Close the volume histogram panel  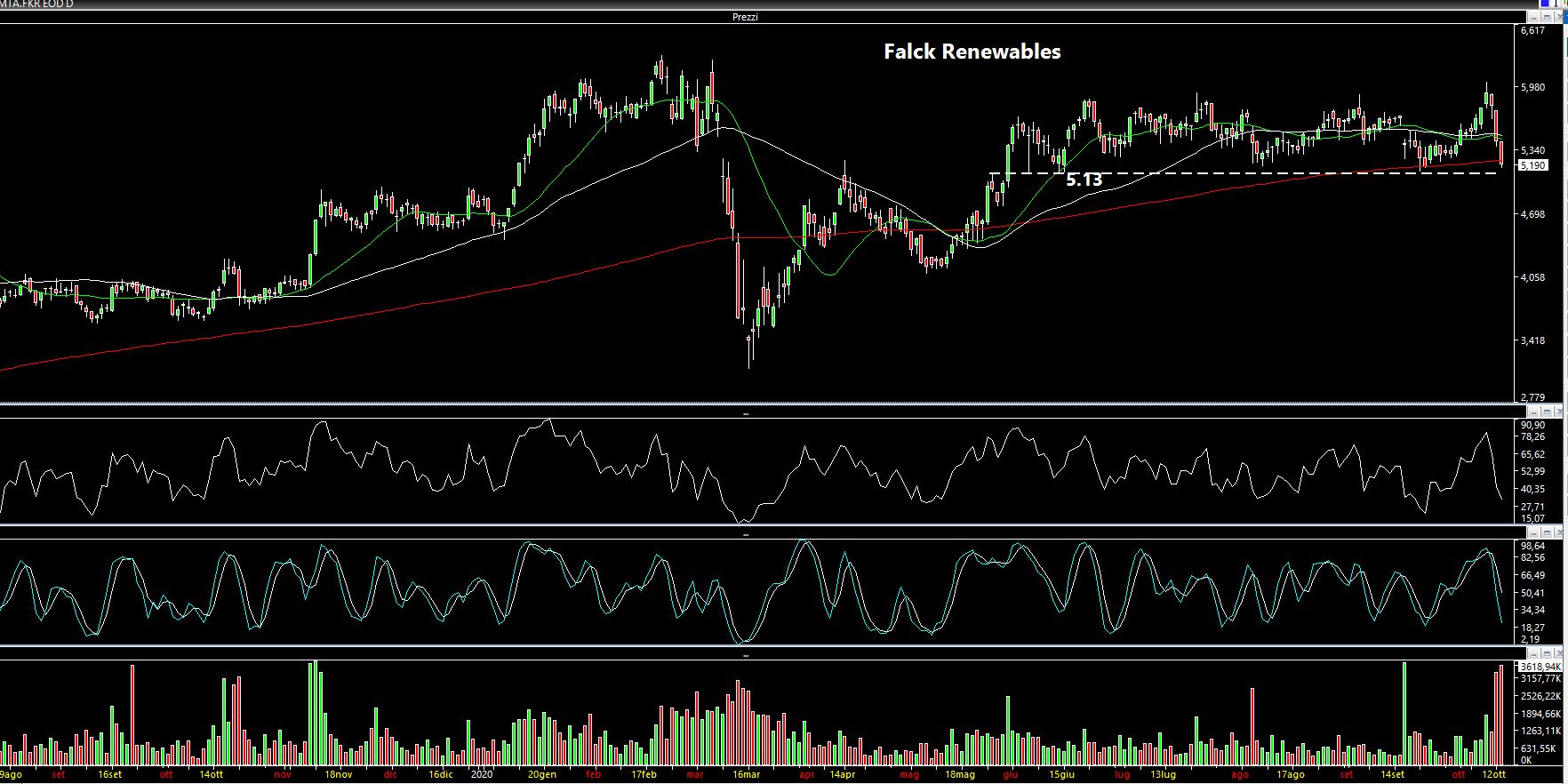click(1558, 654)
